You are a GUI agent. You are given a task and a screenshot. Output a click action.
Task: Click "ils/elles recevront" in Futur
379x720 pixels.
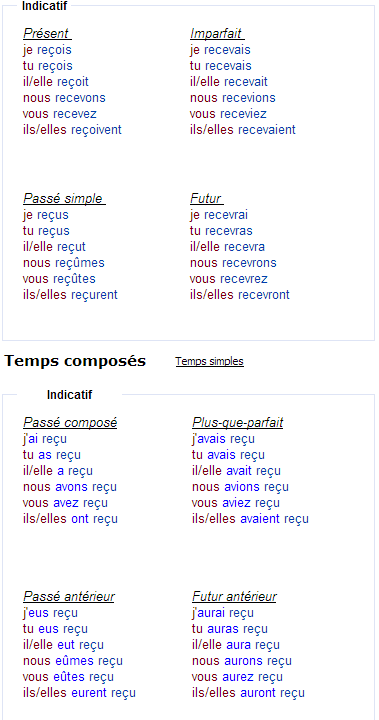tap(240, 294)
